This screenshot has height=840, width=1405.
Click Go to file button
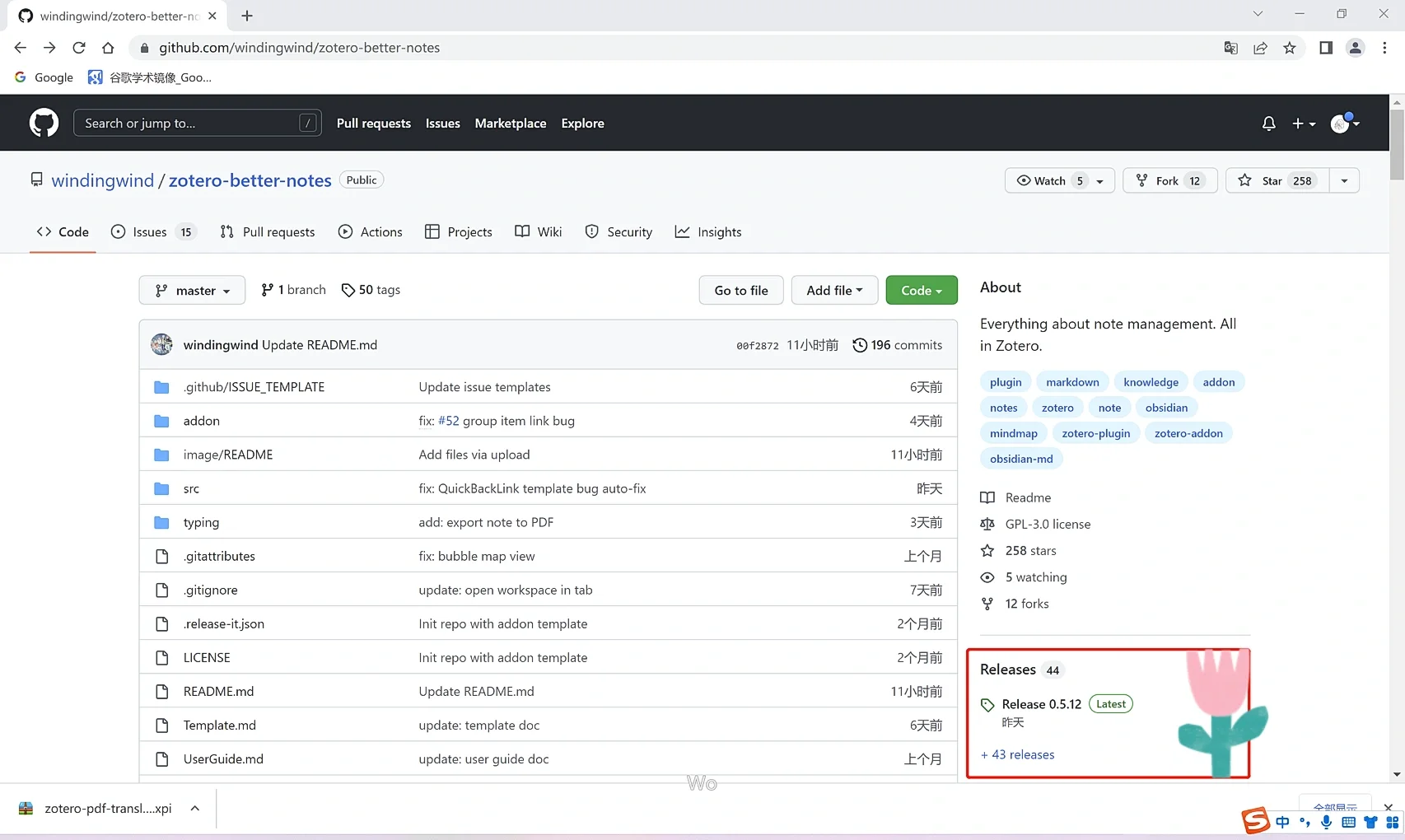741,290
